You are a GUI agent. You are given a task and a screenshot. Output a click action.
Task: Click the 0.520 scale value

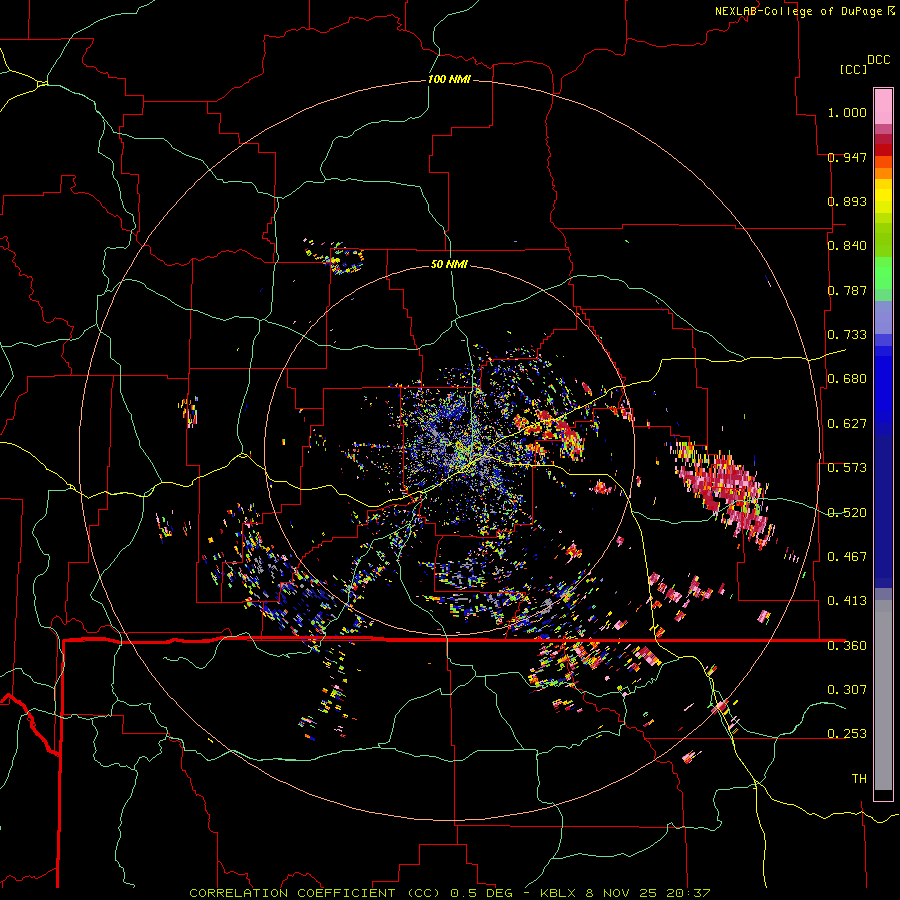tap(847, 513)
